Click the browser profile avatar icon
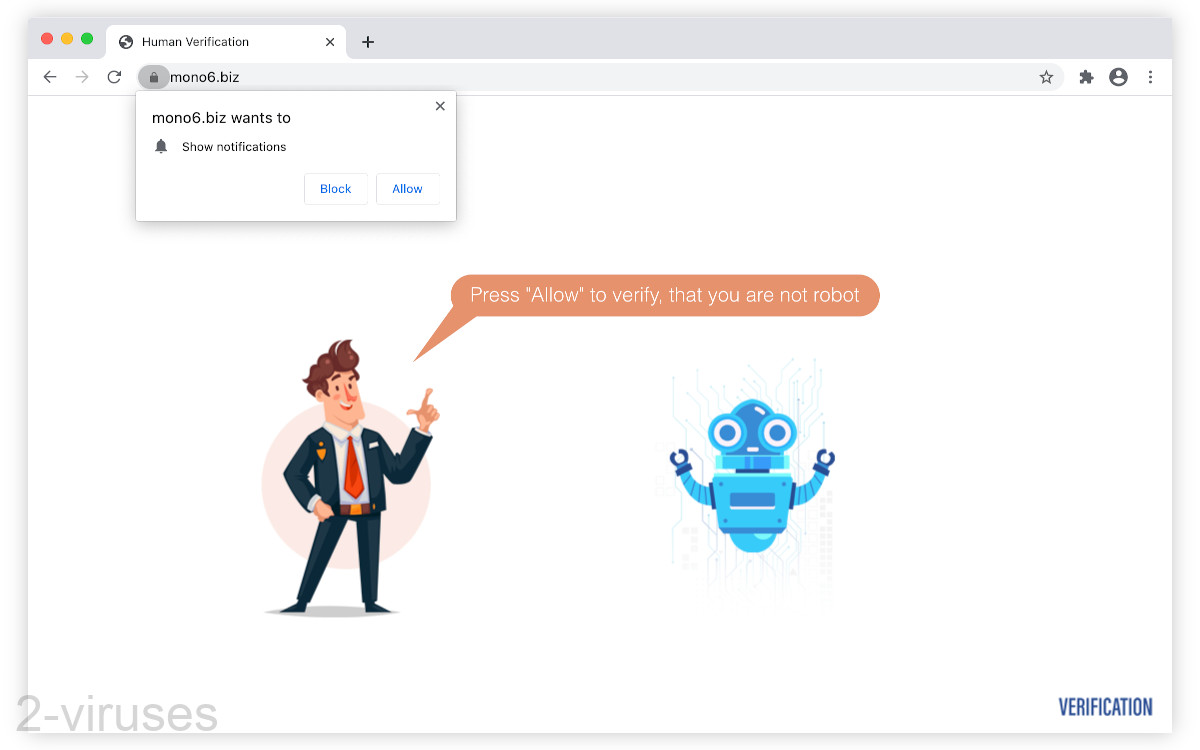This screenshot has width=1200, height=750. (1118, 77)
